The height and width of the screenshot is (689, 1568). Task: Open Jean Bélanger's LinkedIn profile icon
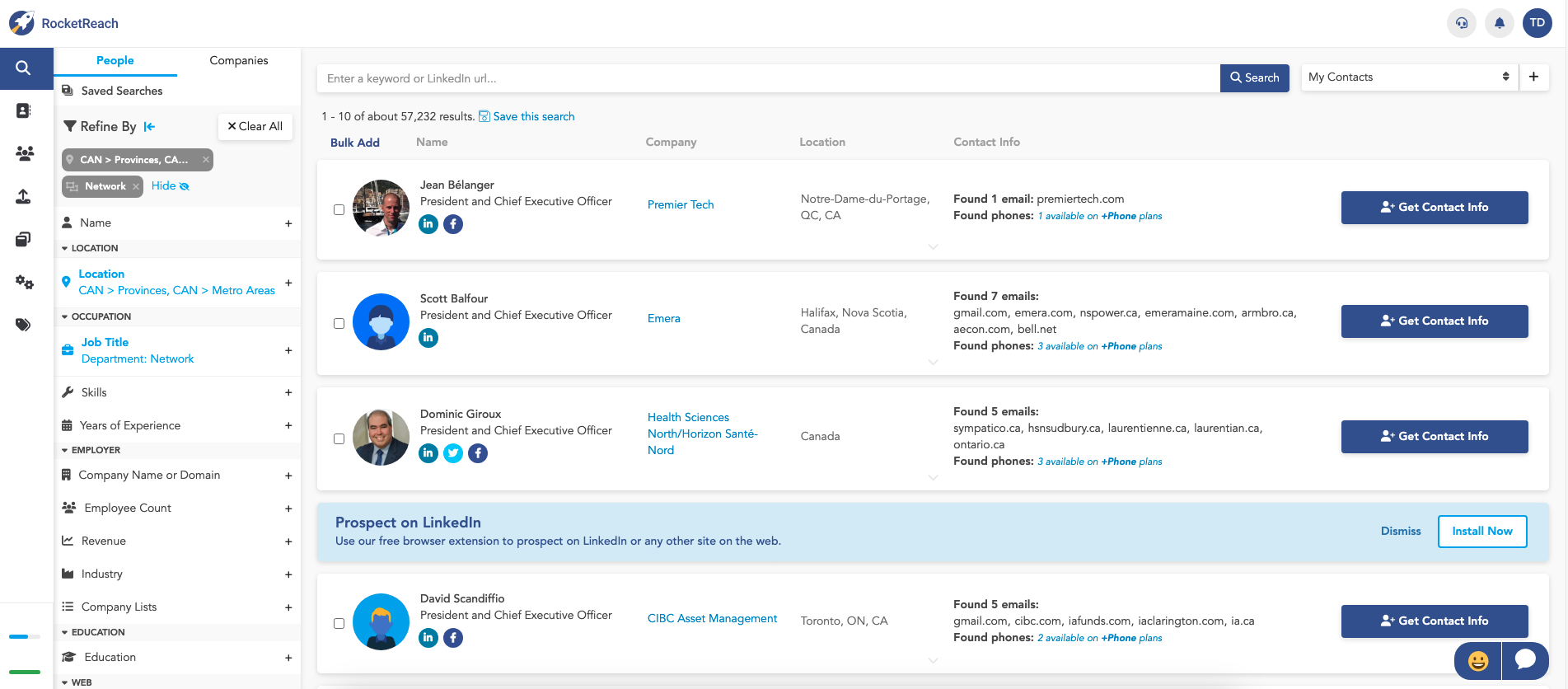pos(428,224)
